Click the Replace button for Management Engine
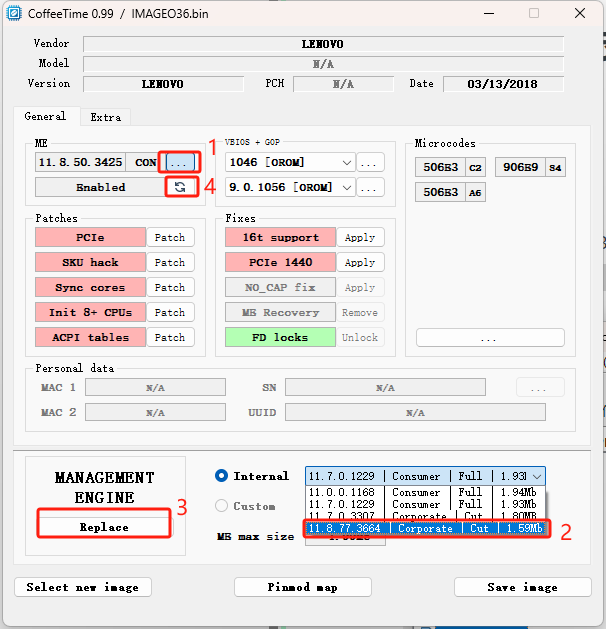The width and height of the screenshot is (606, 629). point(104,527)
